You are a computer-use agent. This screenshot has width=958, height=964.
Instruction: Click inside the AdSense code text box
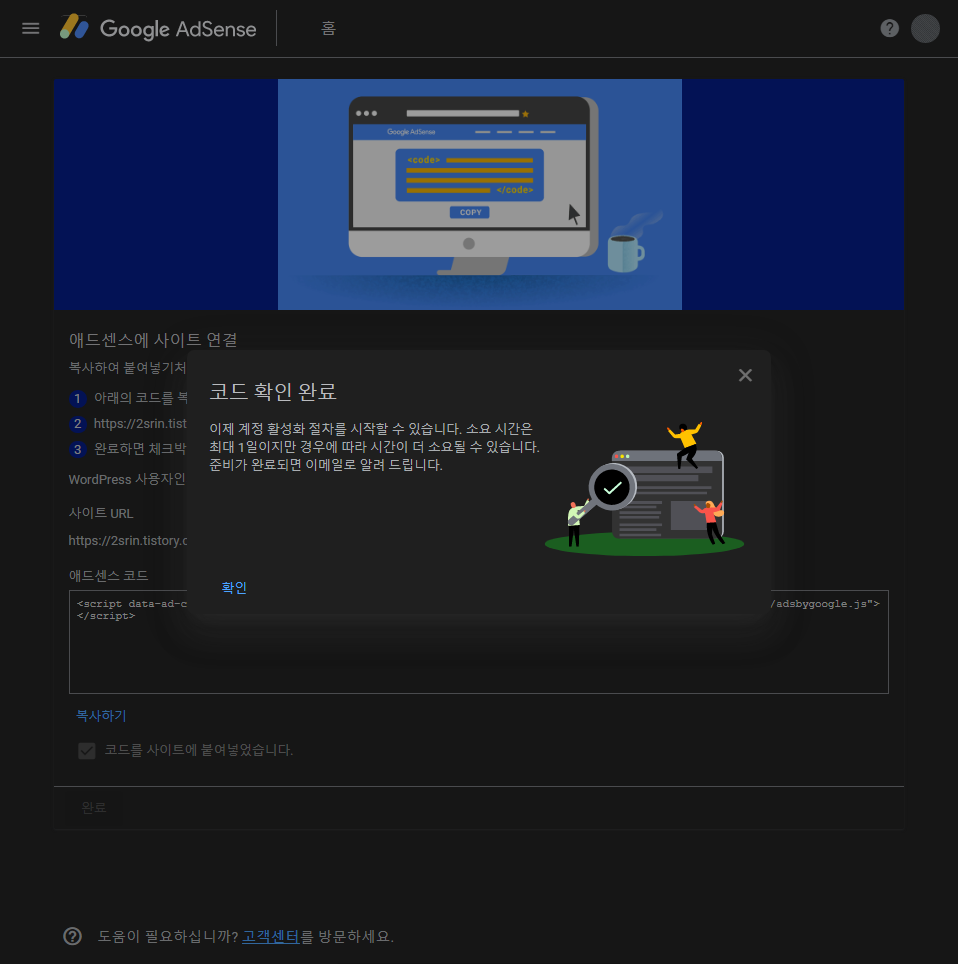pos(478,642)
